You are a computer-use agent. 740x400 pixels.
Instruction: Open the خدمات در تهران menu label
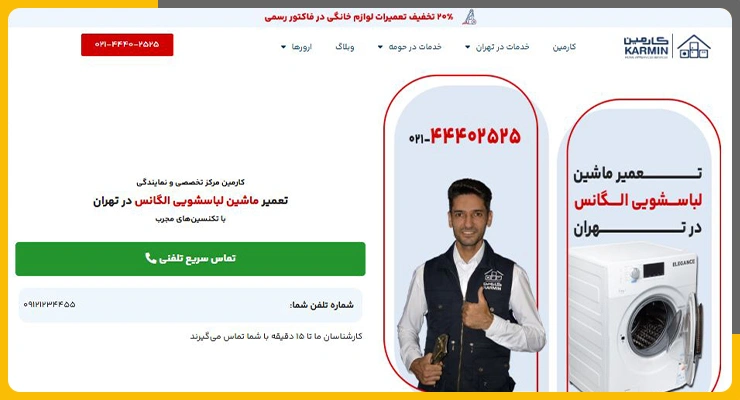pos(503,47)
